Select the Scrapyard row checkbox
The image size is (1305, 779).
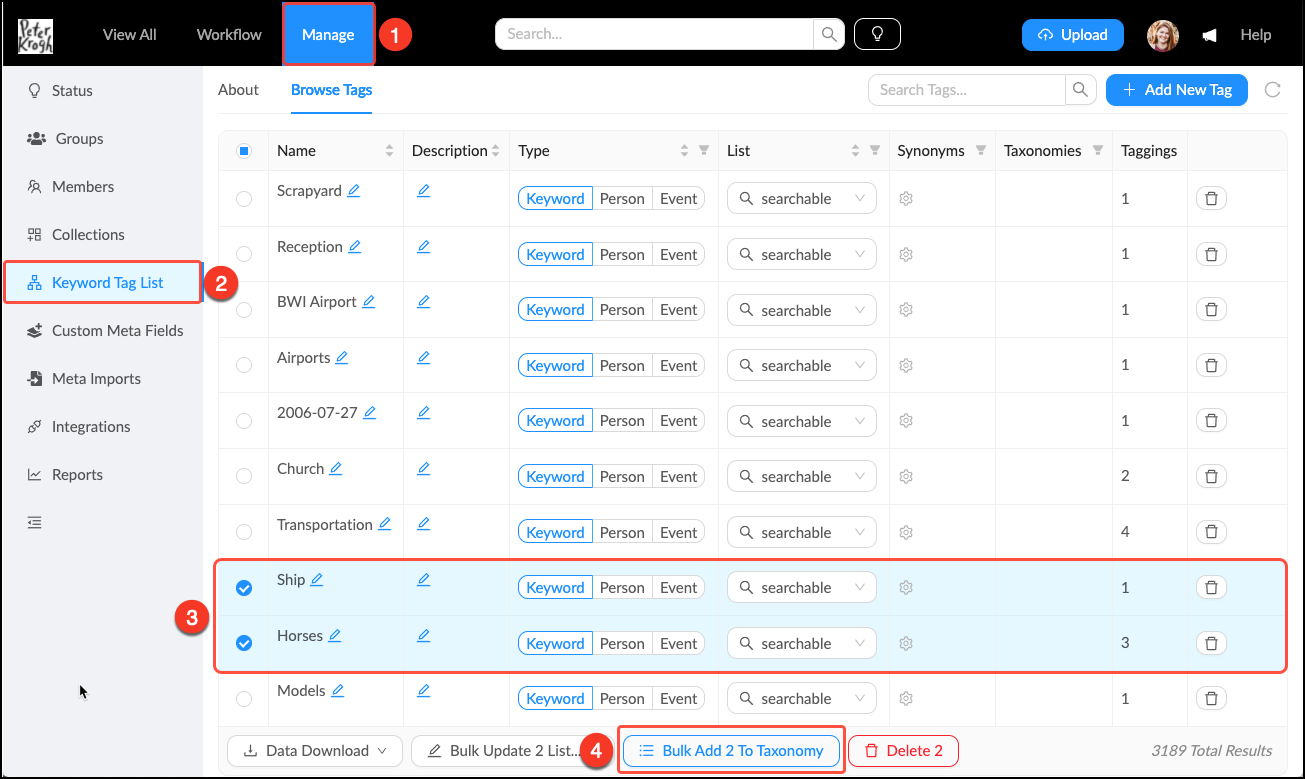click(x=244, y=199)
